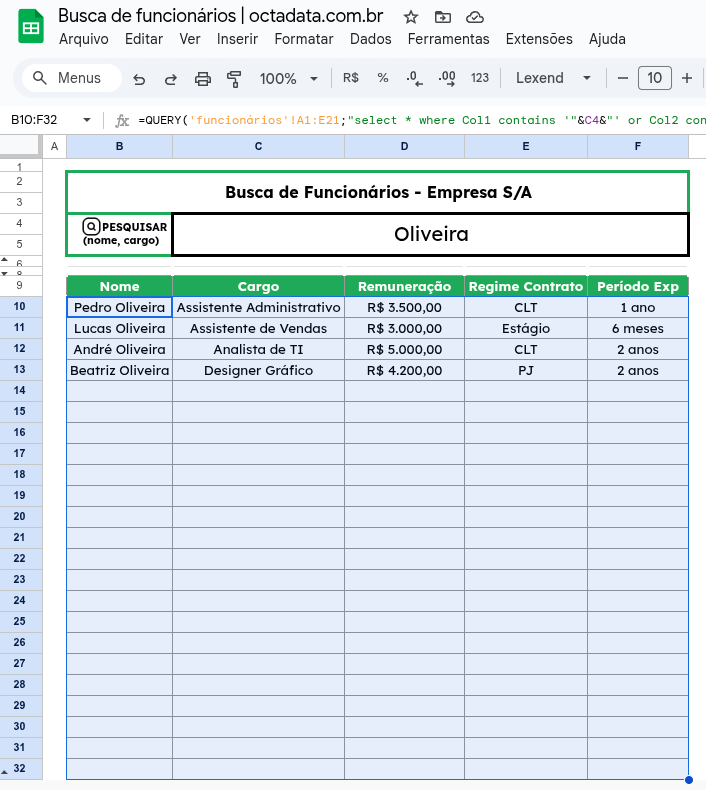The width and height of the screenshot is (706, 790).
Task: Click the document title text
Action: [x=221, y=16]
